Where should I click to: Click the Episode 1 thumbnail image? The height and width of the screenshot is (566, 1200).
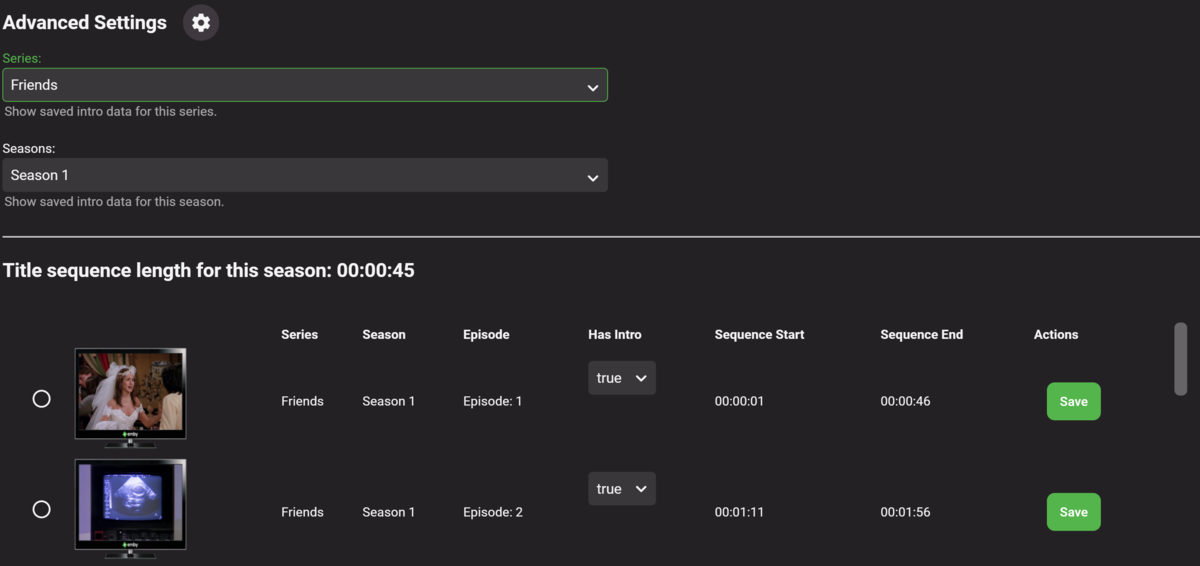coord(130,397)
